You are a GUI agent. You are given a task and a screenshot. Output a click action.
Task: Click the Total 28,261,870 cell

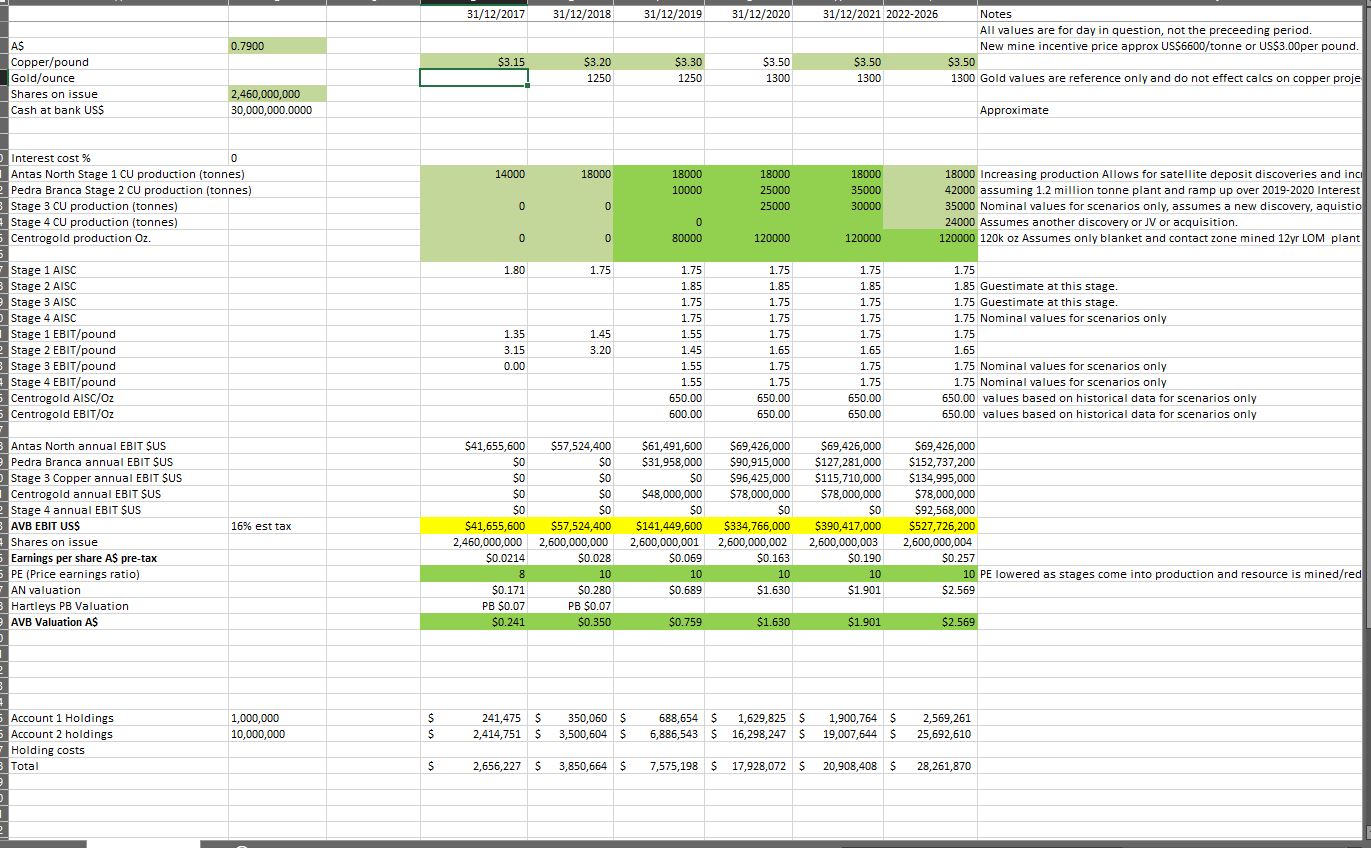[931, 766]
